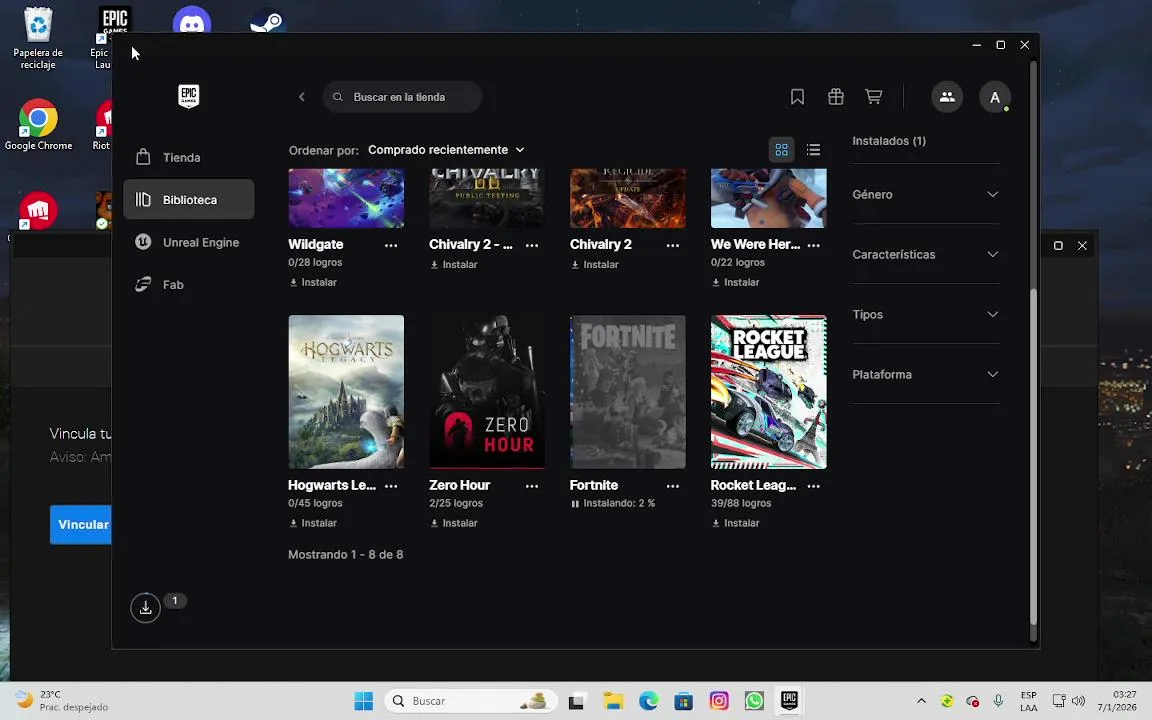Screen dimensions: 1152x720
Task: Open the Zero Hour cover thumbnail
Action: pyautogui.click(x=487, y=392)
